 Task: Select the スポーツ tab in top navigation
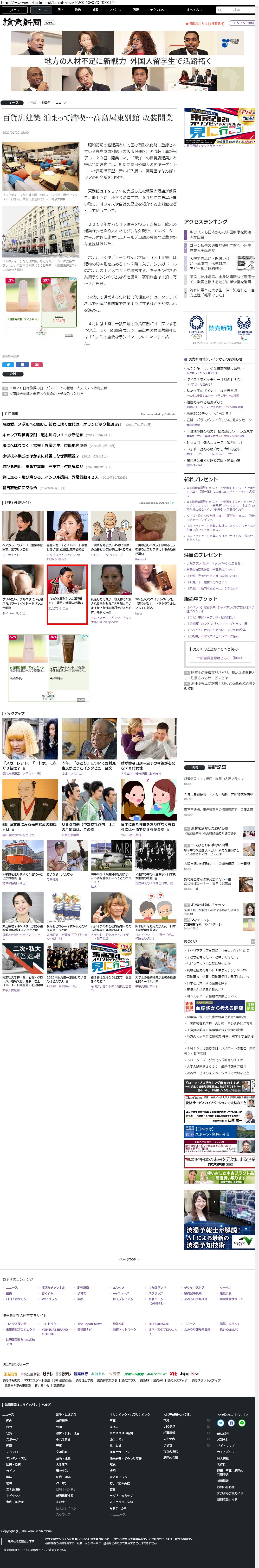[115, 10]
